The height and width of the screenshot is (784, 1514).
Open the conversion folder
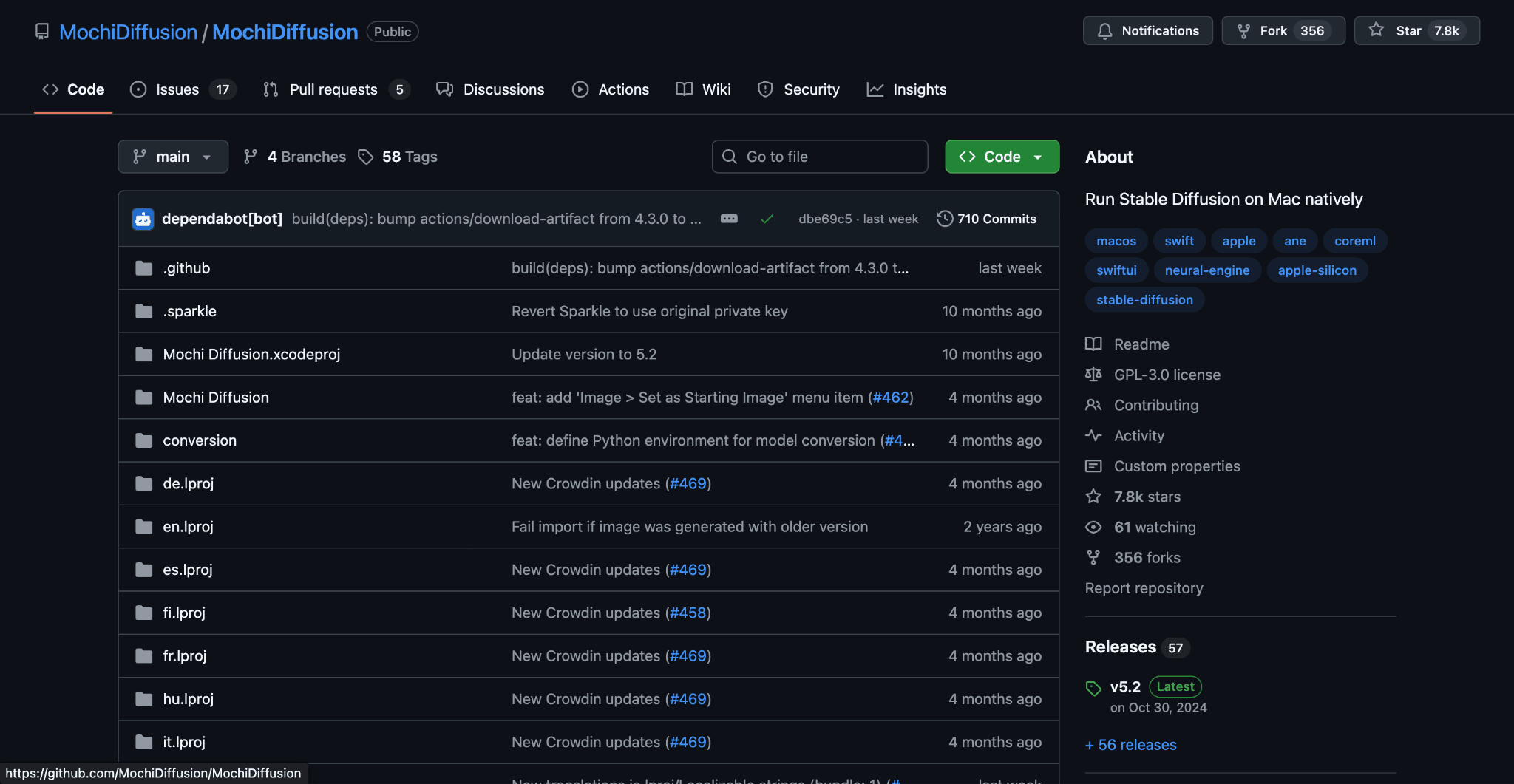[200, 440]
